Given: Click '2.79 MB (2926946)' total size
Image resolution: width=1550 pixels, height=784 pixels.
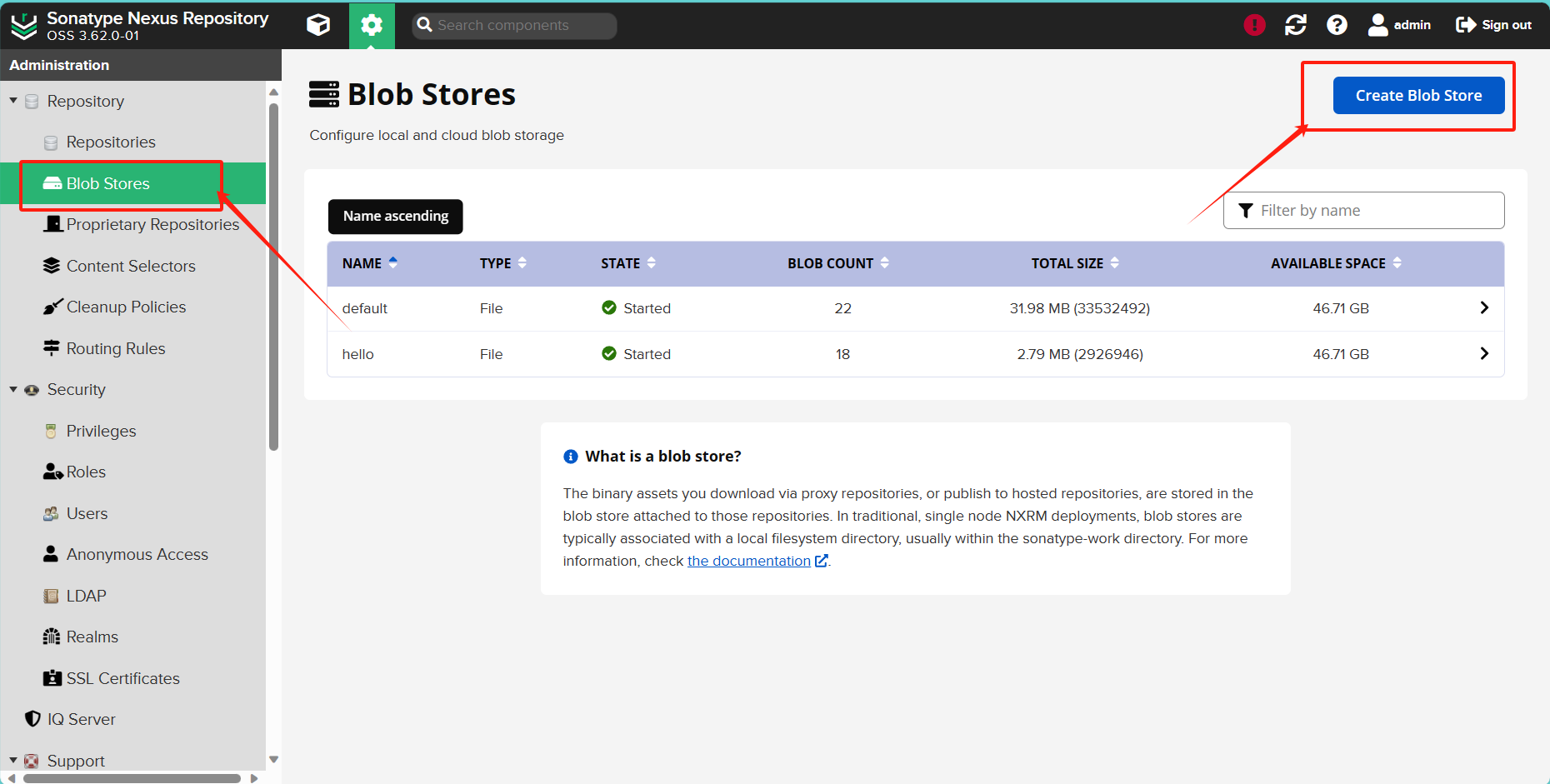Looking at the screenshot, I should [x=1079, y=354].
